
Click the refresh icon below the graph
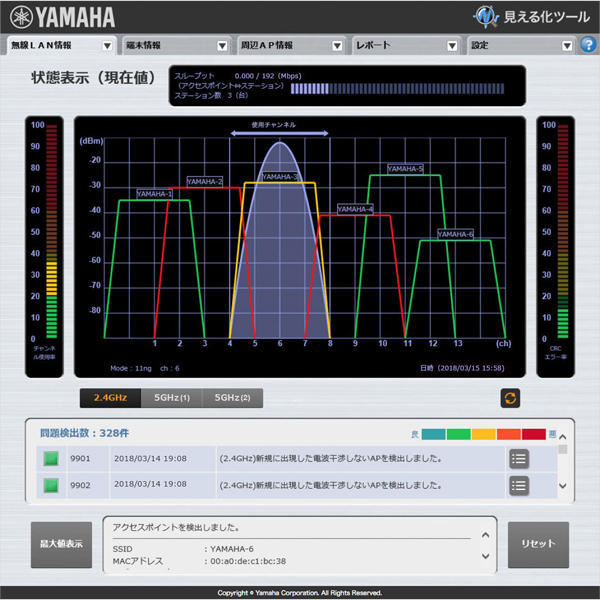click(510, 398)
